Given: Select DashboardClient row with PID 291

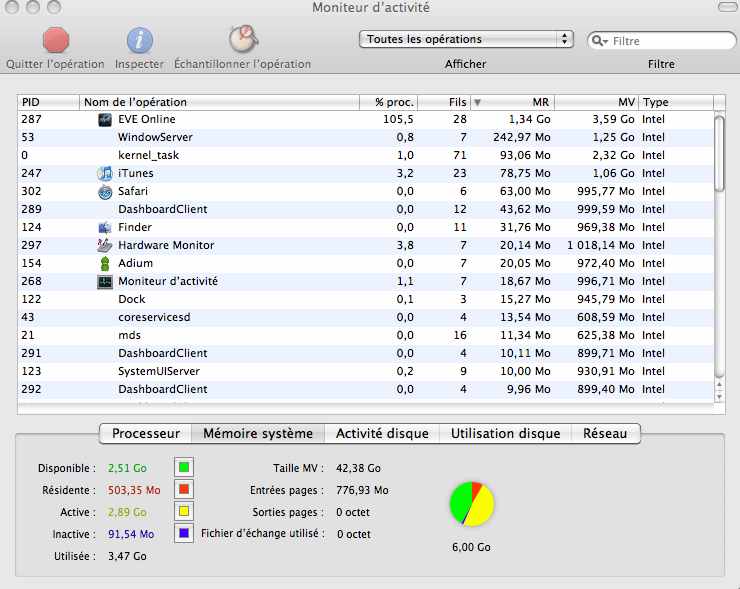Looking at the screenshot, I should pos(366,353).
